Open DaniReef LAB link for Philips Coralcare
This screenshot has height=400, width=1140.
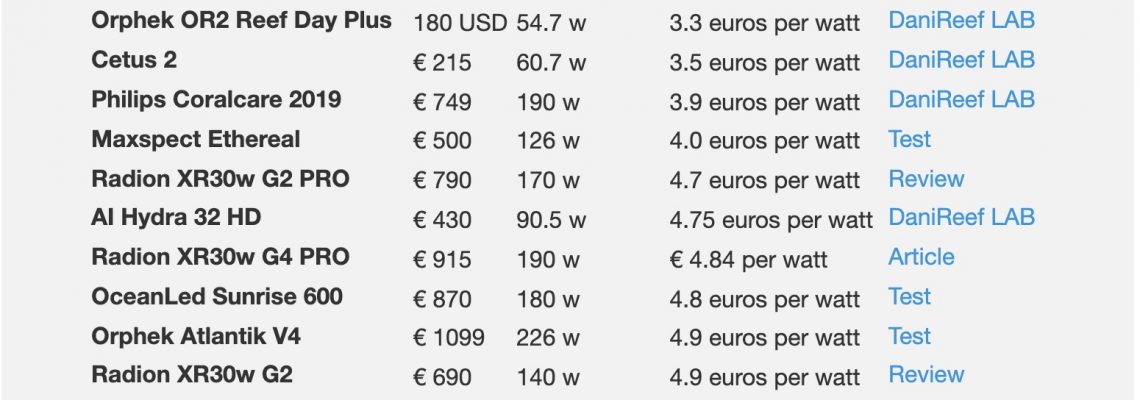pos(961,99)
